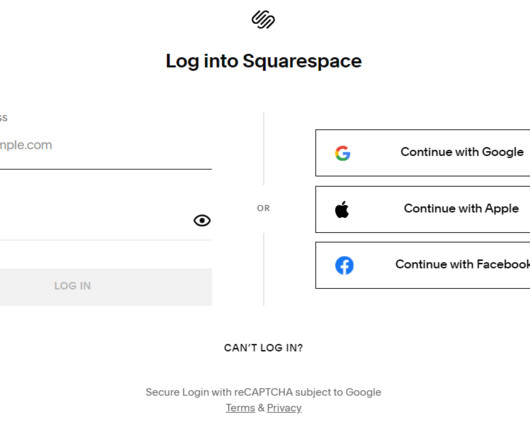This screenshot has width=530, height=442.
Task: Click the OR divider label
Action: pos(263,208)
